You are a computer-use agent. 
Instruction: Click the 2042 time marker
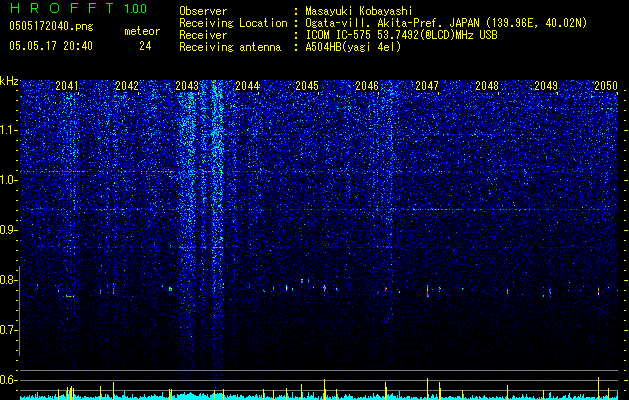[x=127, y=86]
